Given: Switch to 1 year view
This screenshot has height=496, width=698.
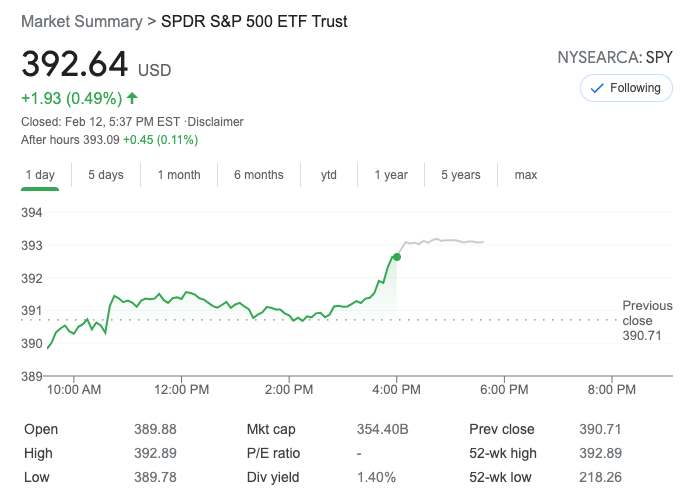Looking at the screenshot, I should tap(391, 175).
